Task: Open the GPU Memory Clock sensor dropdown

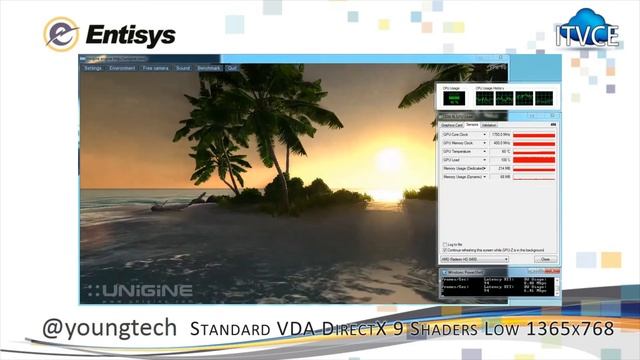Action: (x=484, y=143)
